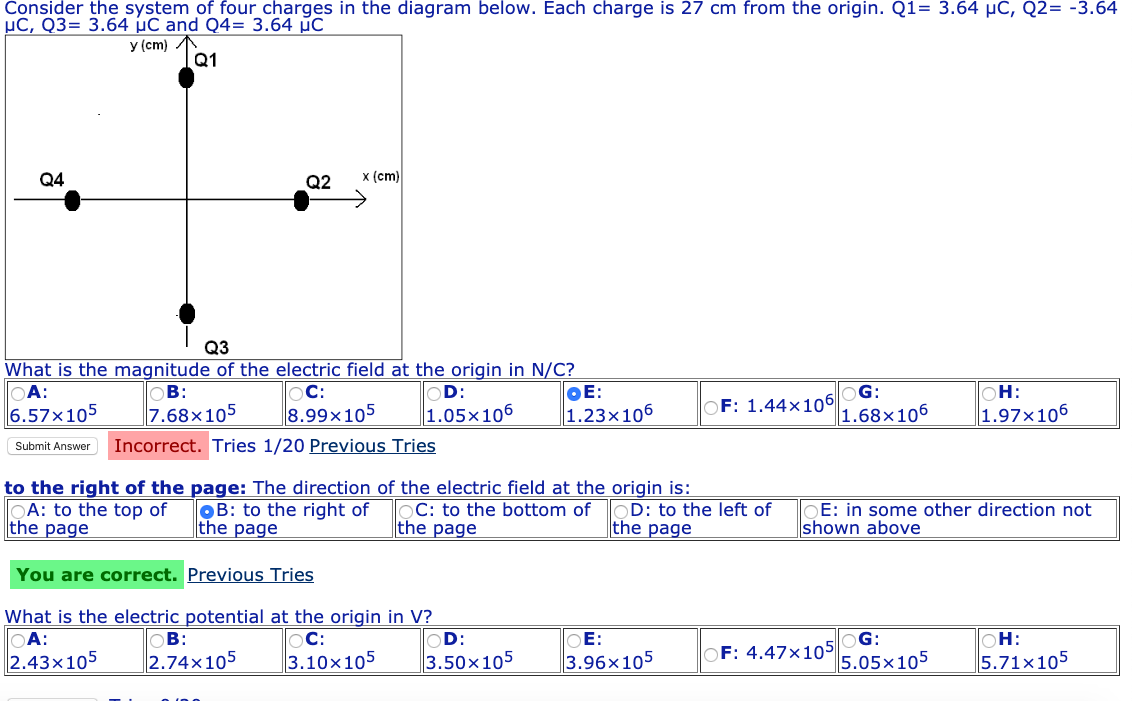Select potential option F: 4.47×10^5
1132x701 pixels.
tap(711, 655)
